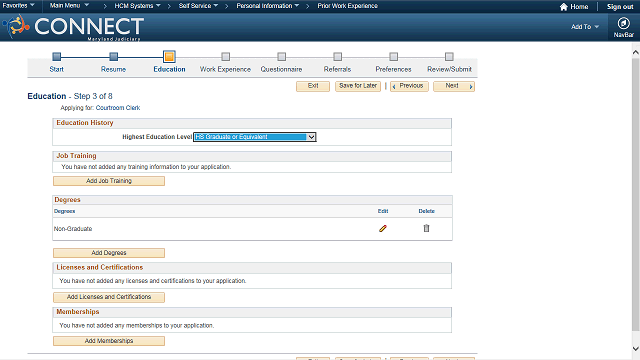Click the Home house icon

pos(564,7)
